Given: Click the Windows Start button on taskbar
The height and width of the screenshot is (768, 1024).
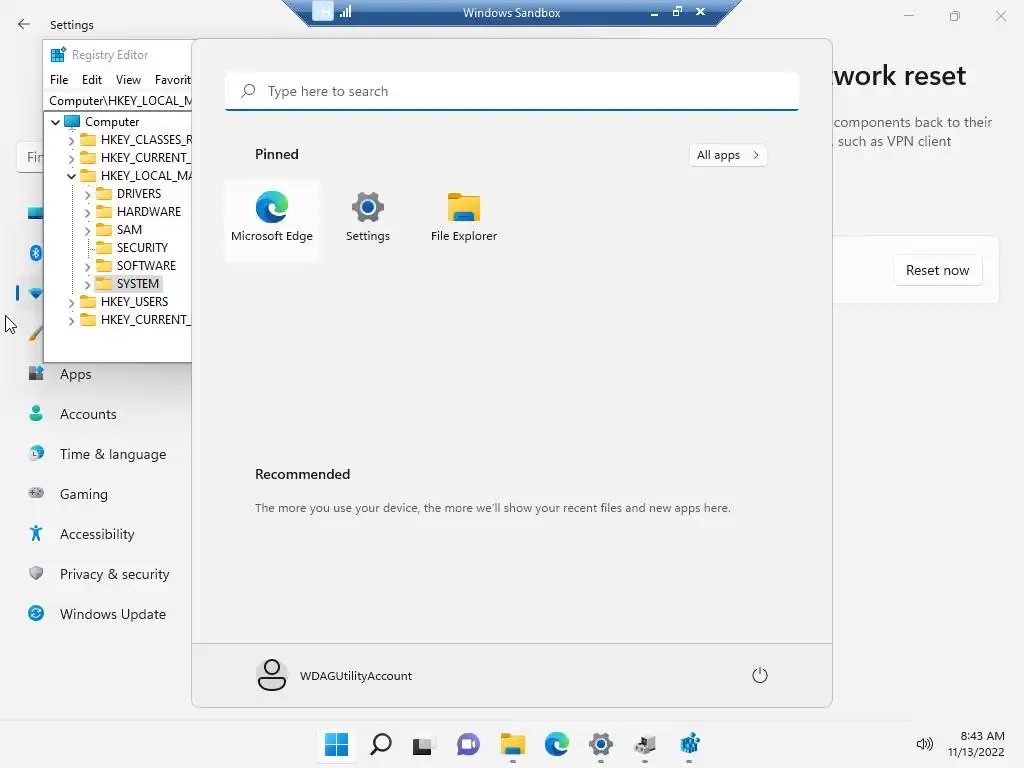Looking at the screenshot, I should (336, 744).
